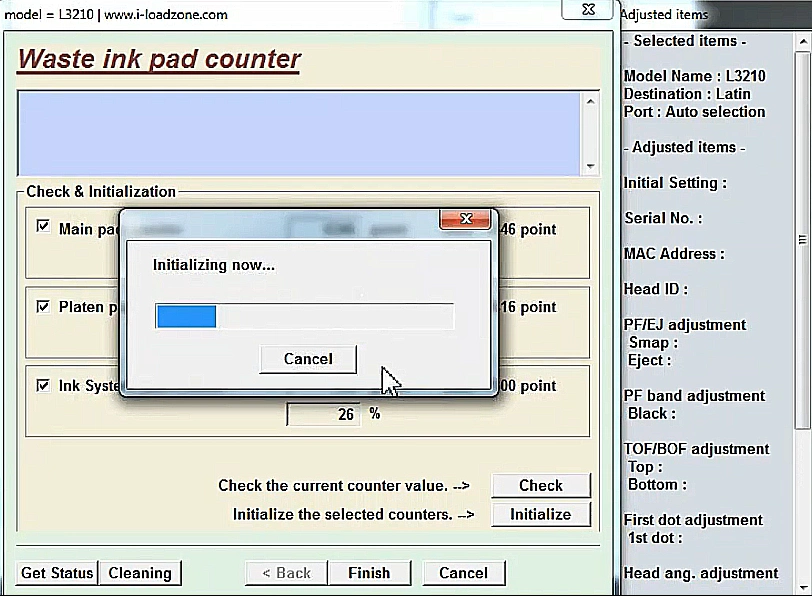Toggle the Platen pad counter checkbox
The height and width of the screenshot is (596, 812).
tap(43, 307)
